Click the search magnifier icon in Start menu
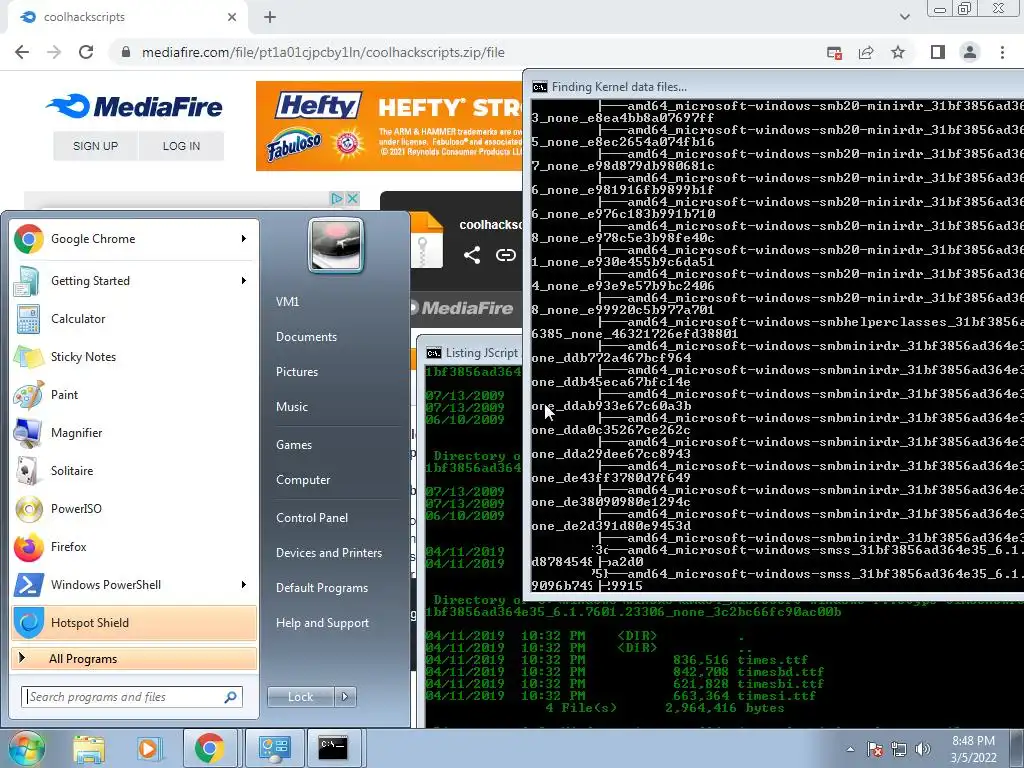This screenshot has height=768, width=1024. (231, 697)
